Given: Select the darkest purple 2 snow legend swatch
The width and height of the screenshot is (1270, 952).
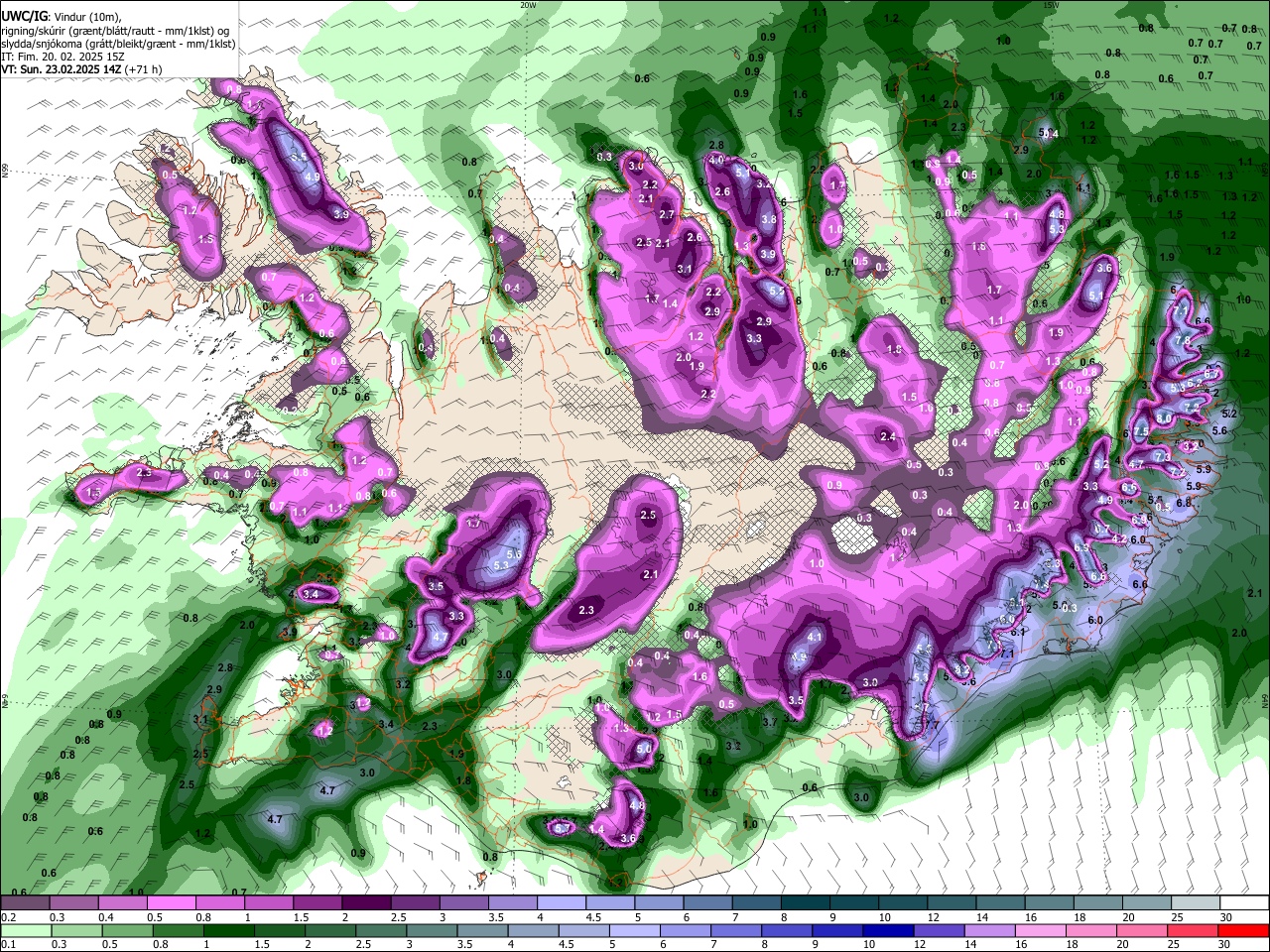Looking at the screenshot, I should coord(366,902).
